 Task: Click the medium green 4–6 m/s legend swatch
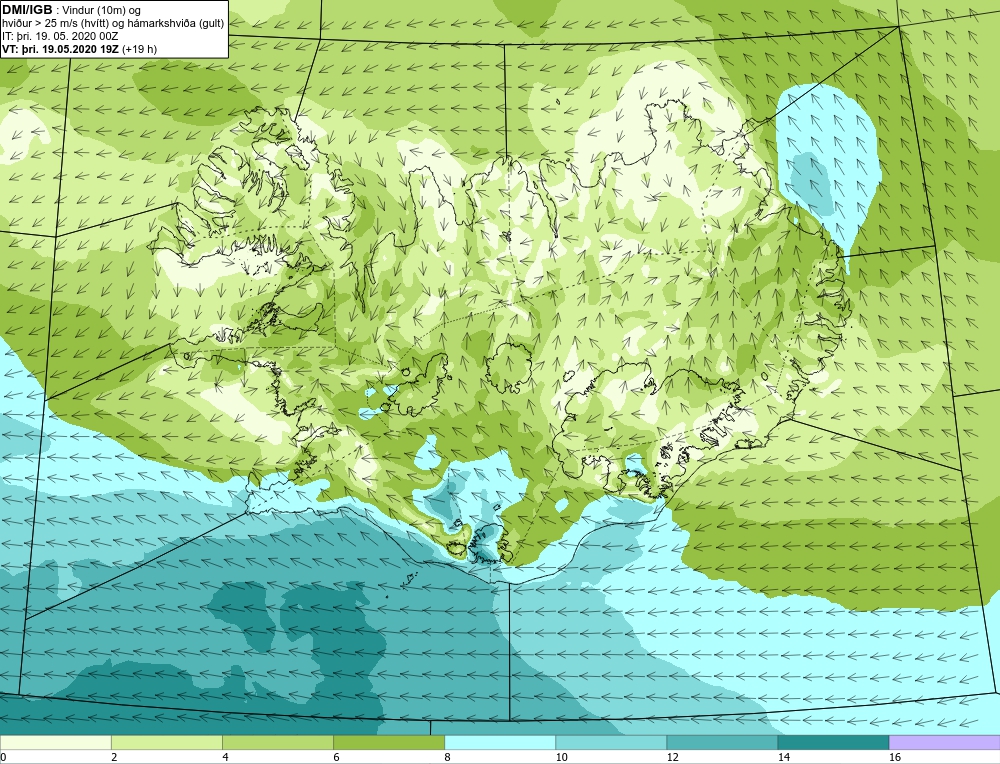click(277, 742)
